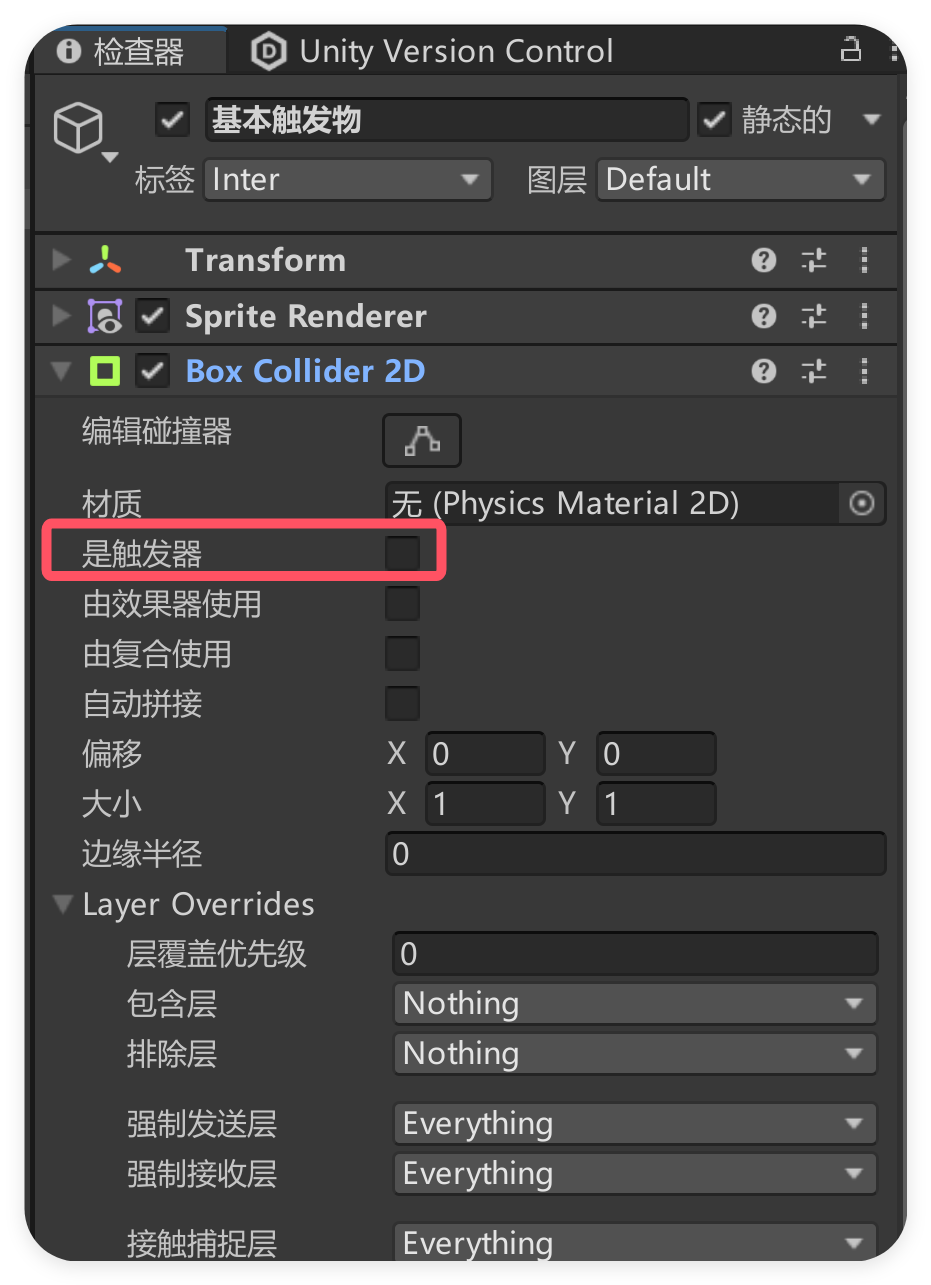Switch to Unity Version Control tab
The height and width of the screenshot is (1285, 931).
[x=436, y=51]
